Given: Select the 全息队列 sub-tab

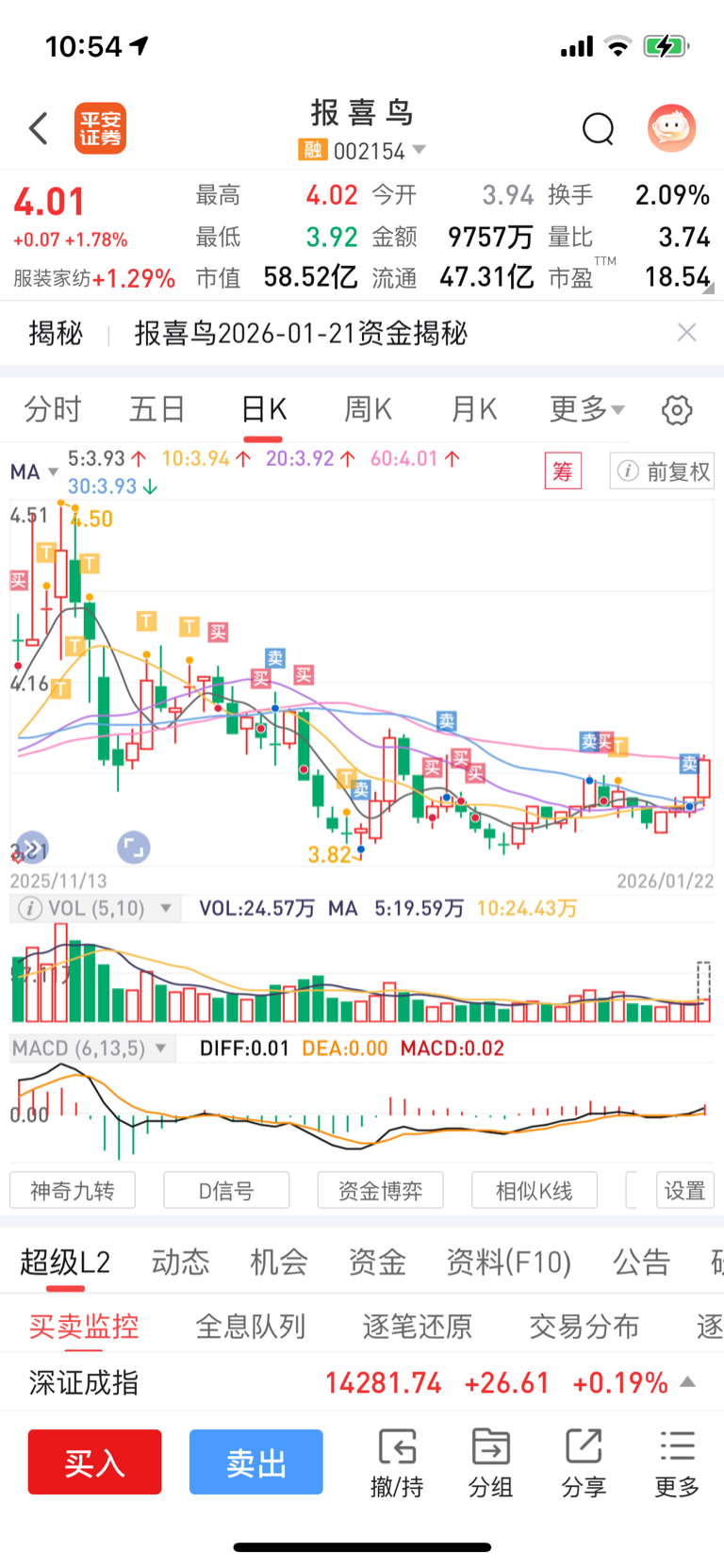Looking at the screenshot, I should point(251,1327).
